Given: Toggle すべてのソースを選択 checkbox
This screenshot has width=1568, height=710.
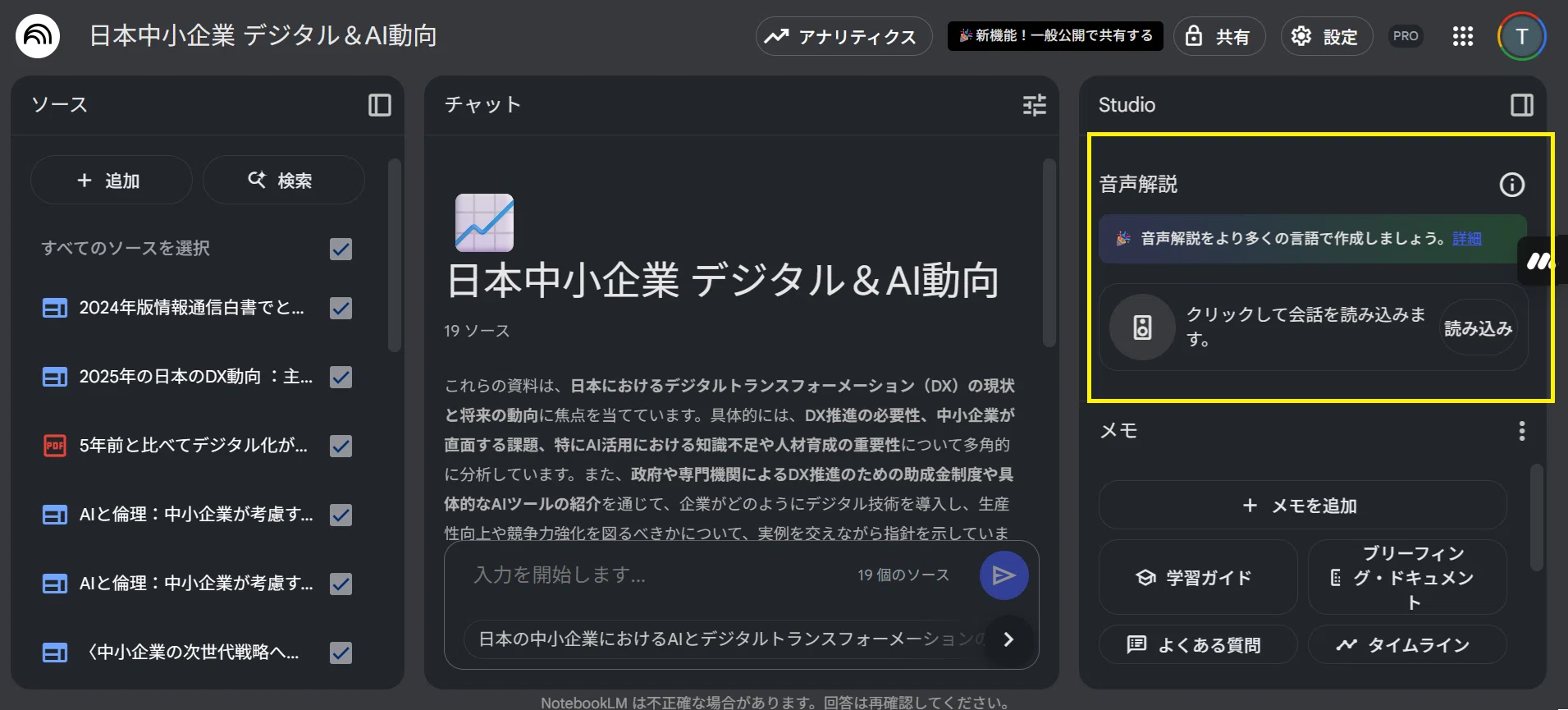Looking at the screenshot, I should point(341,249).
